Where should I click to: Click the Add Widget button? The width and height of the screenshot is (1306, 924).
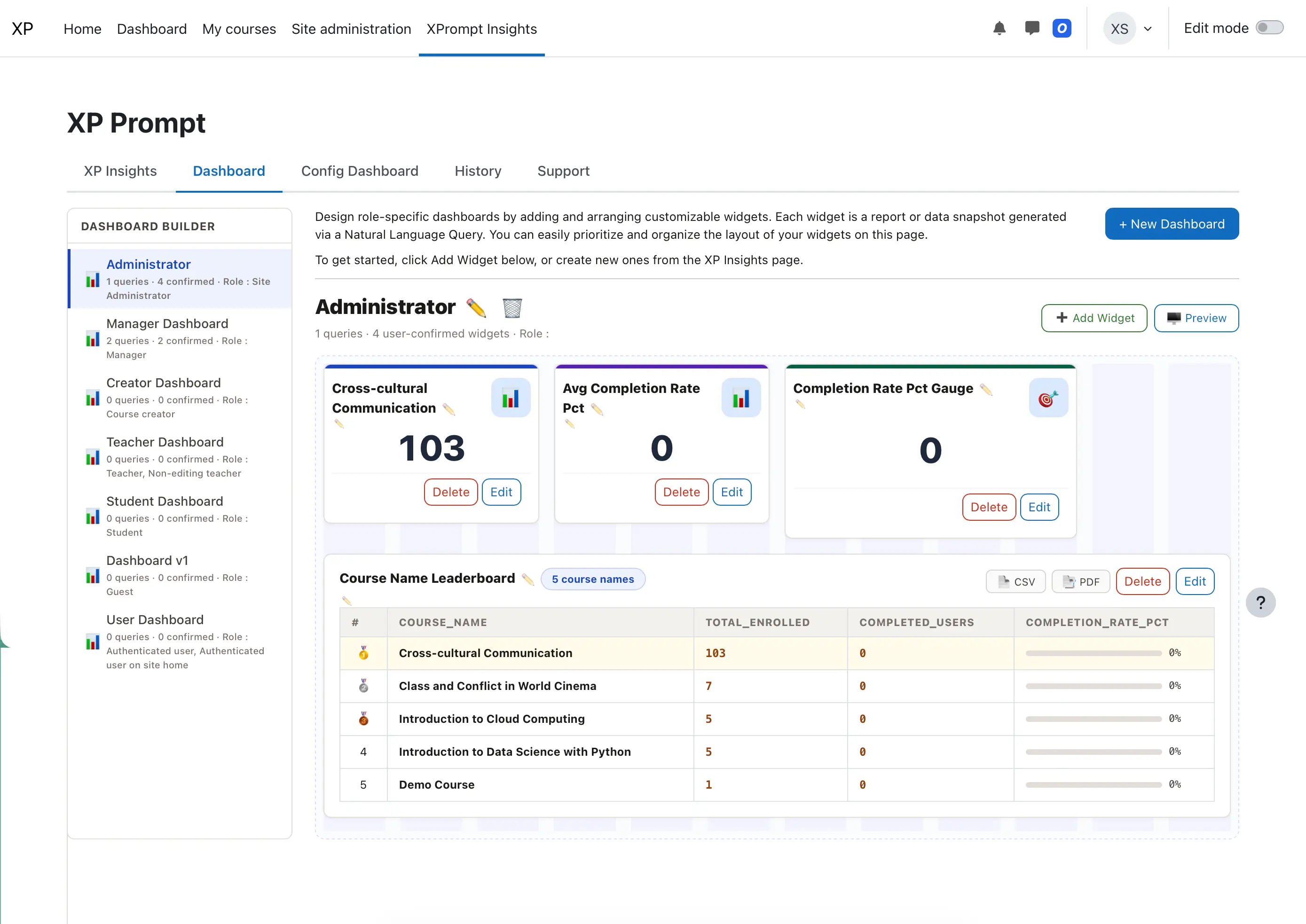tap(1094, 318)
